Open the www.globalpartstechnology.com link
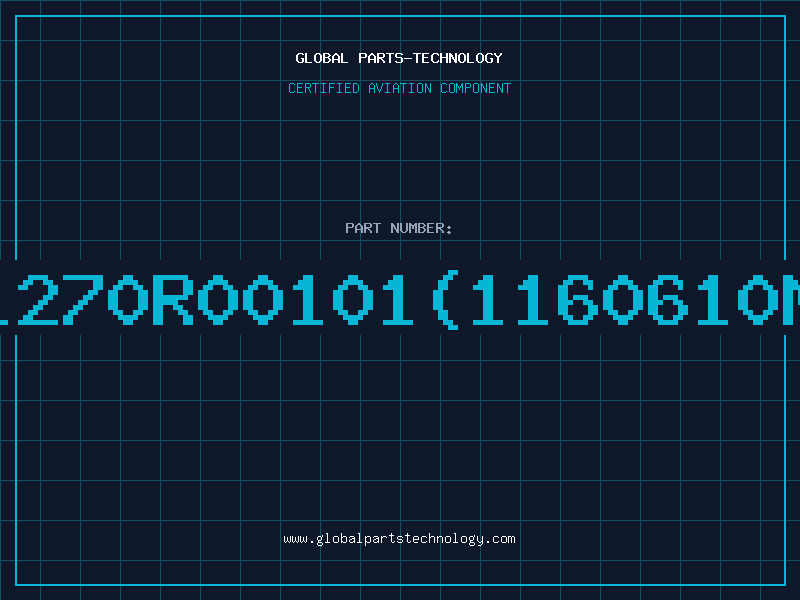 [399, 539]
